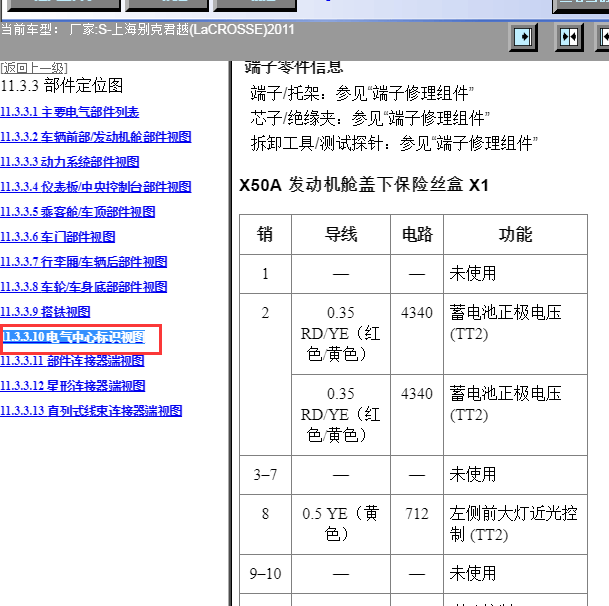609x606 pixels.
Task: Click 未使用 in pin 1 row
Action: [x=515, y=274]
